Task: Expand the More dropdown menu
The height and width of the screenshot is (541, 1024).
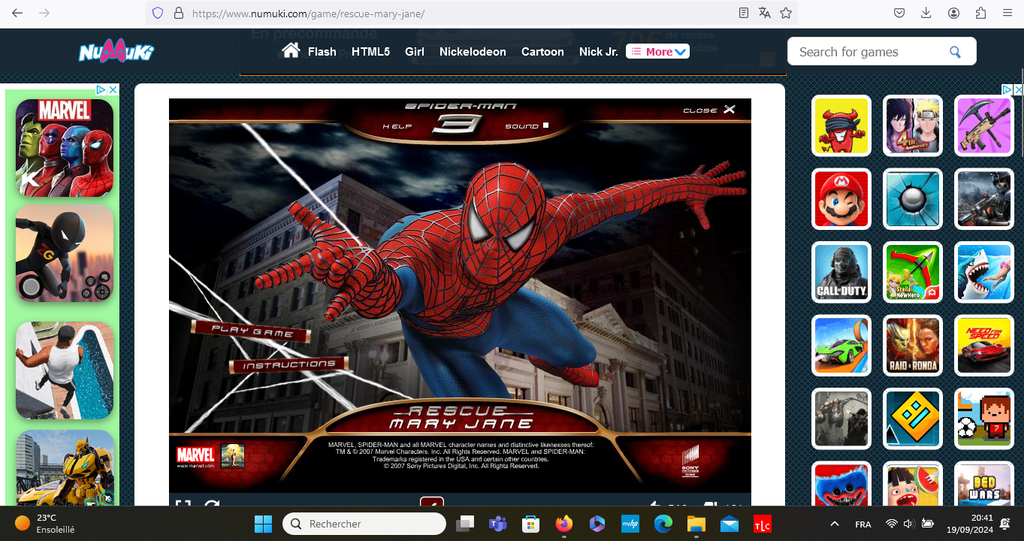Action: click(658, 52)
